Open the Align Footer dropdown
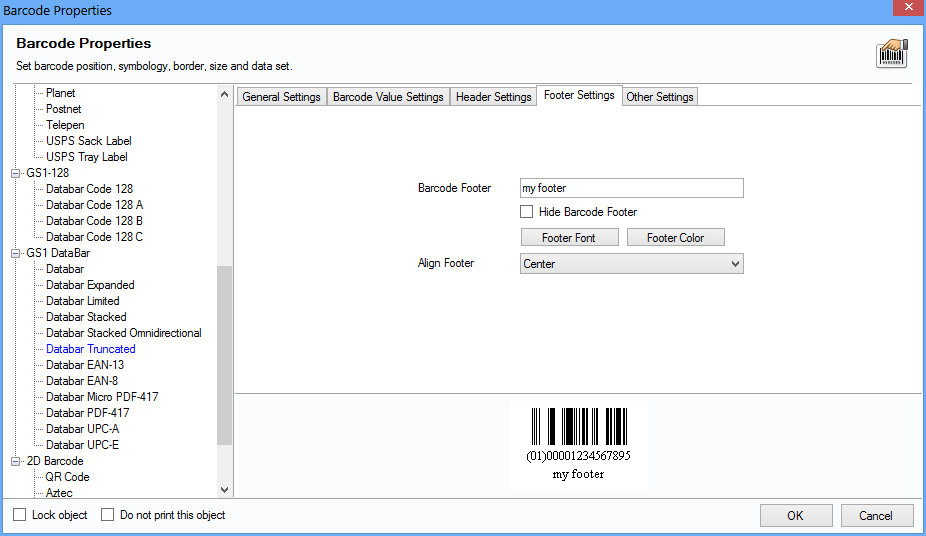The height and width of the screenshot is (536, 926). pyautogui.click(x=631, y=263)
